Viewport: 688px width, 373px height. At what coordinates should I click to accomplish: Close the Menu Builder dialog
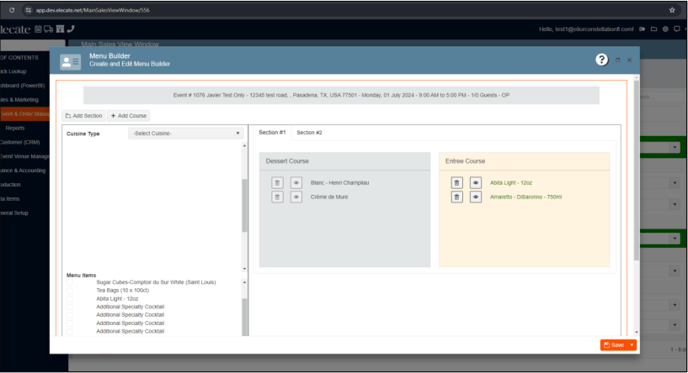click(629, 60)
